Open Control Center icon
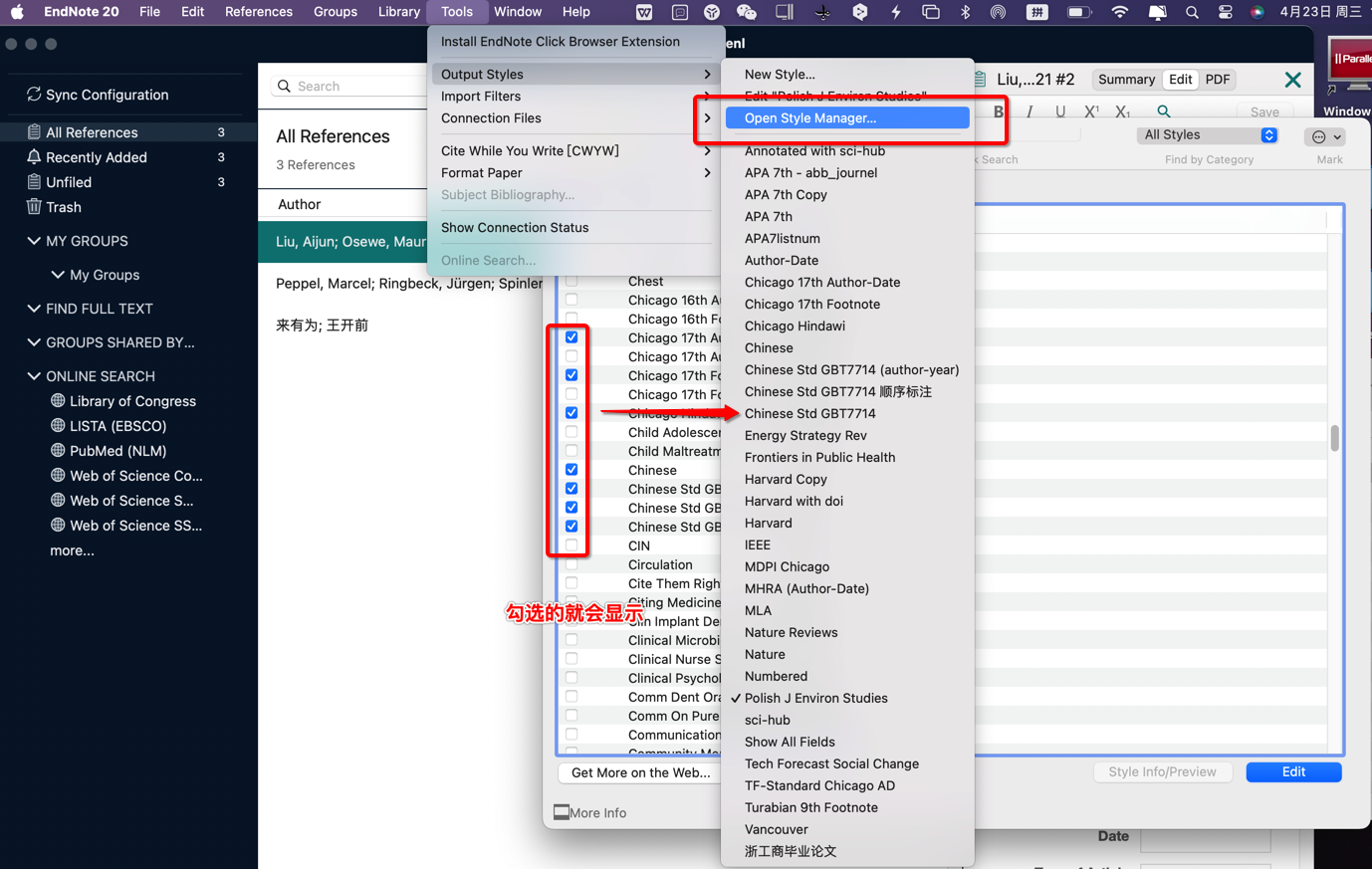Screen dimensions: 1372x869 1225,12
